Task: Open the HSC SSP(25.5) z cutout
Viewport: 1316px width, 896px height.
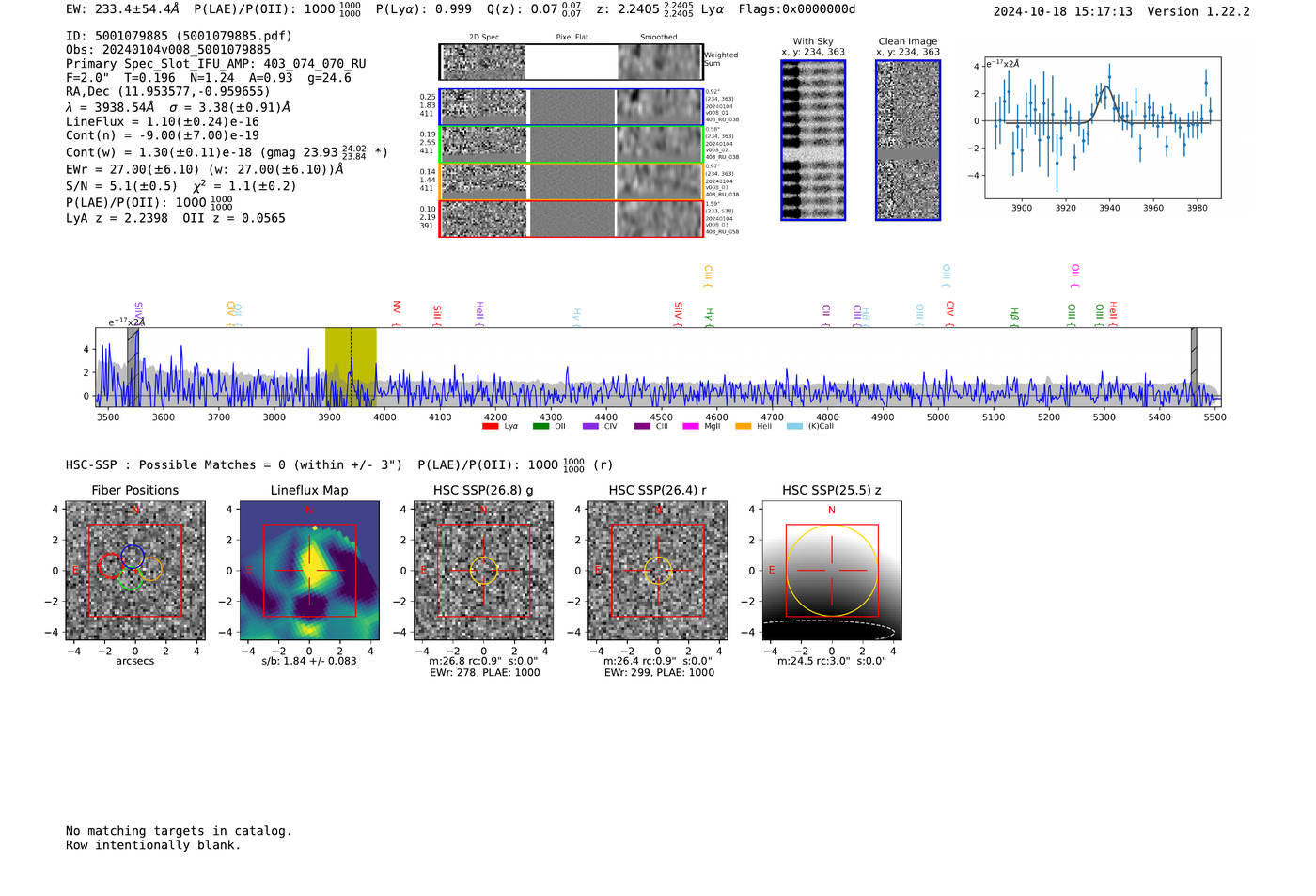Action: pyautogui.click(x=832, y=571)
